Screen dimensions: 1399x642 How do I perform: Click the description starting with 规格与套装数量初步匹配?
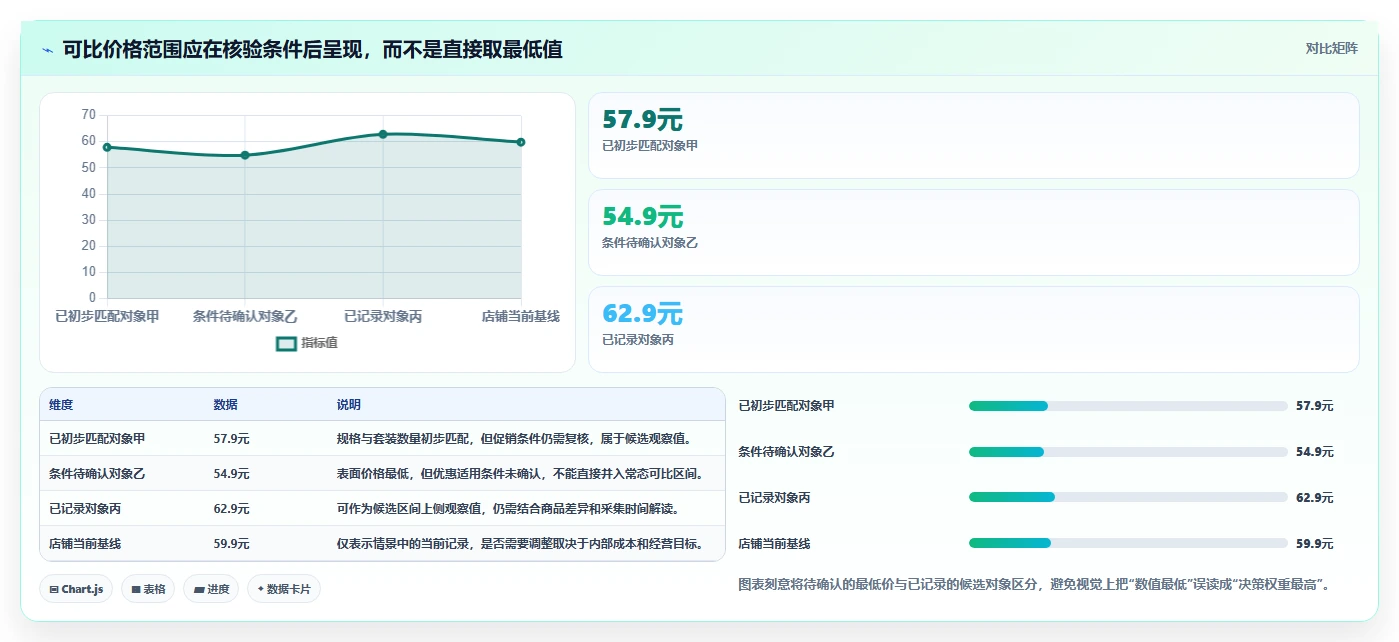tap(514, 438)
